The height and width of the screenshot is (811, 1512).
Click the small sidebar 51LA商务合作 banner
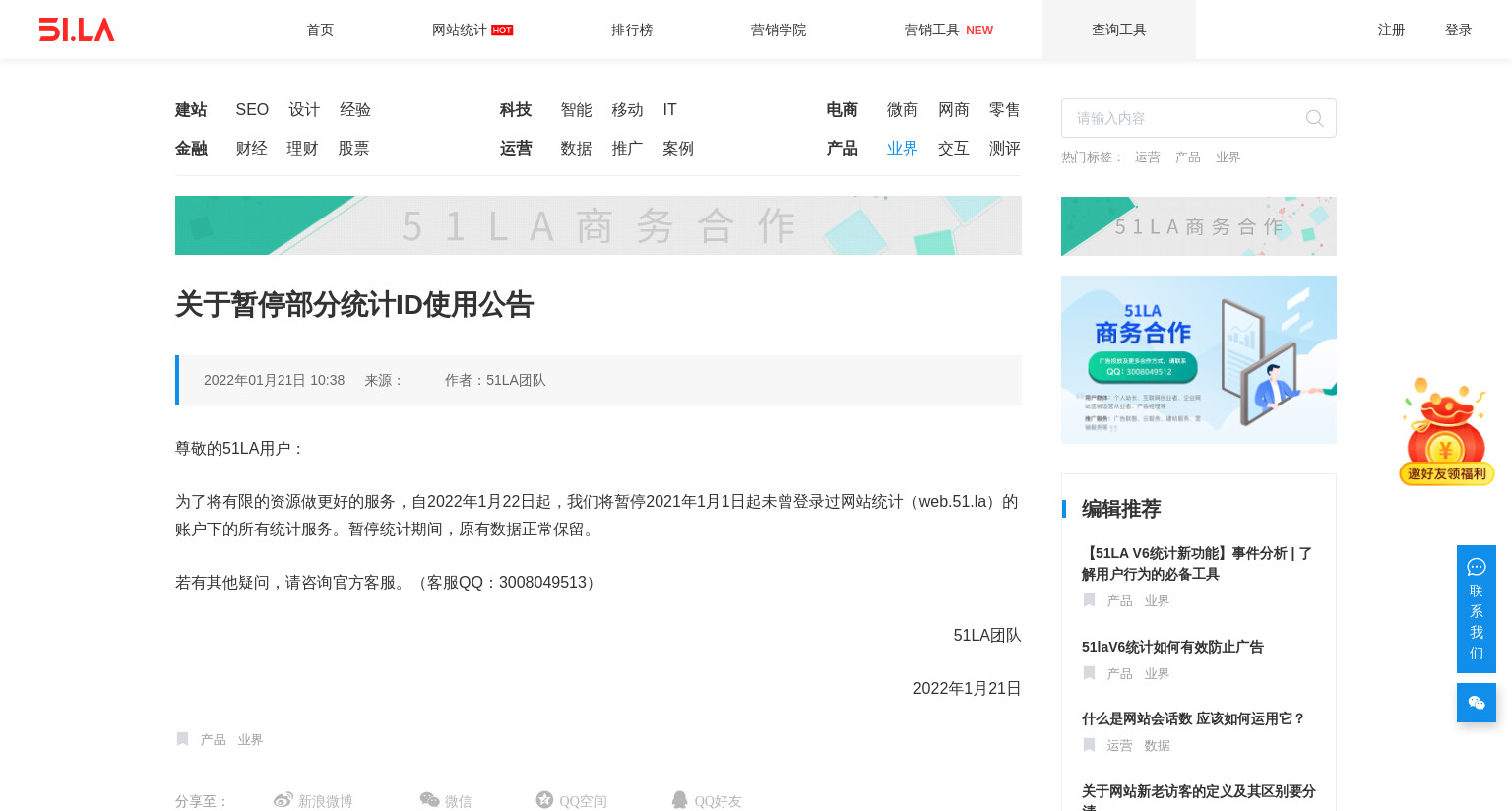[1199, 226]
